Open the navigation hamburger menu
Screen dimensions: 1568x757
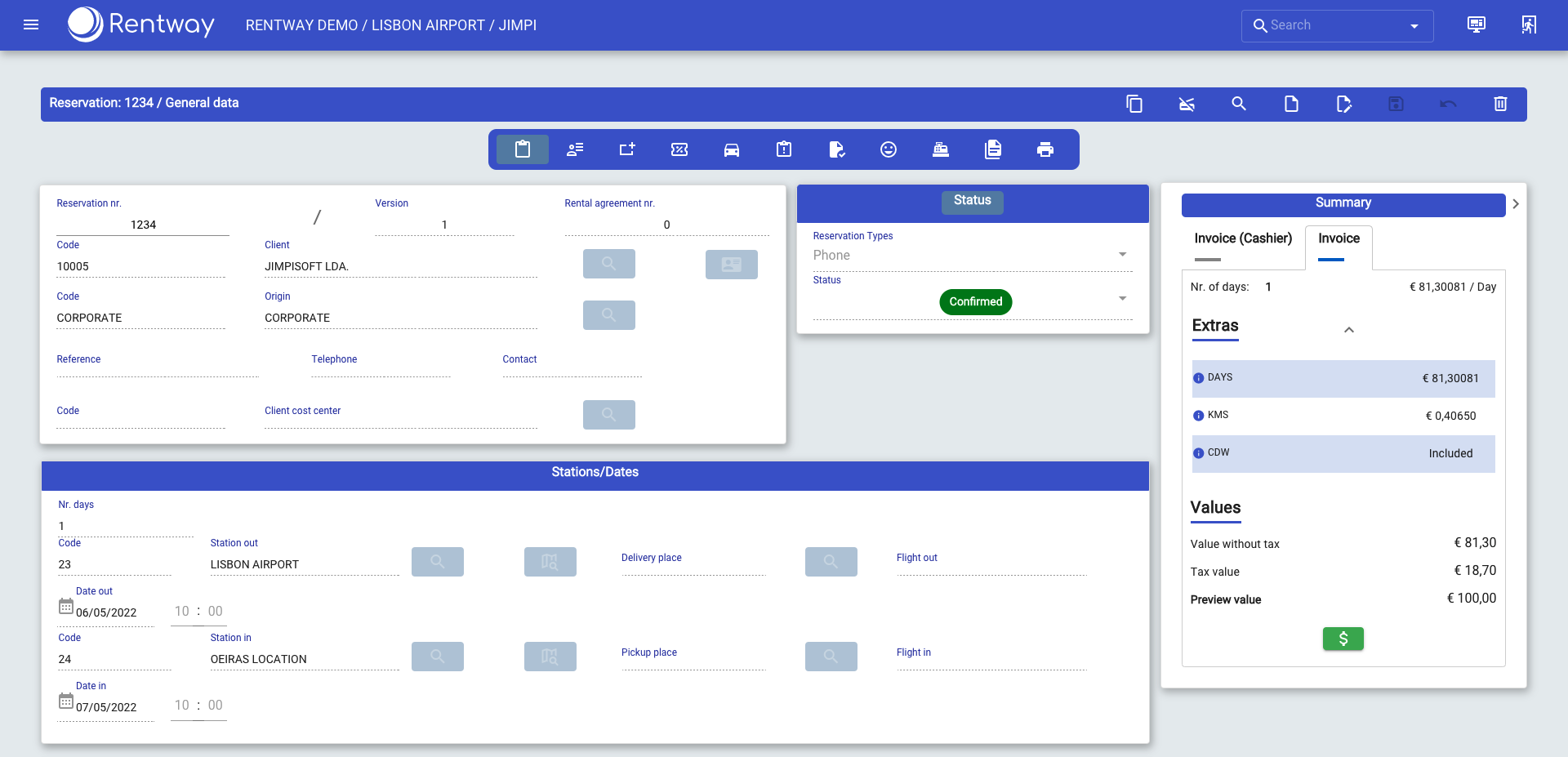coord(30,24)
